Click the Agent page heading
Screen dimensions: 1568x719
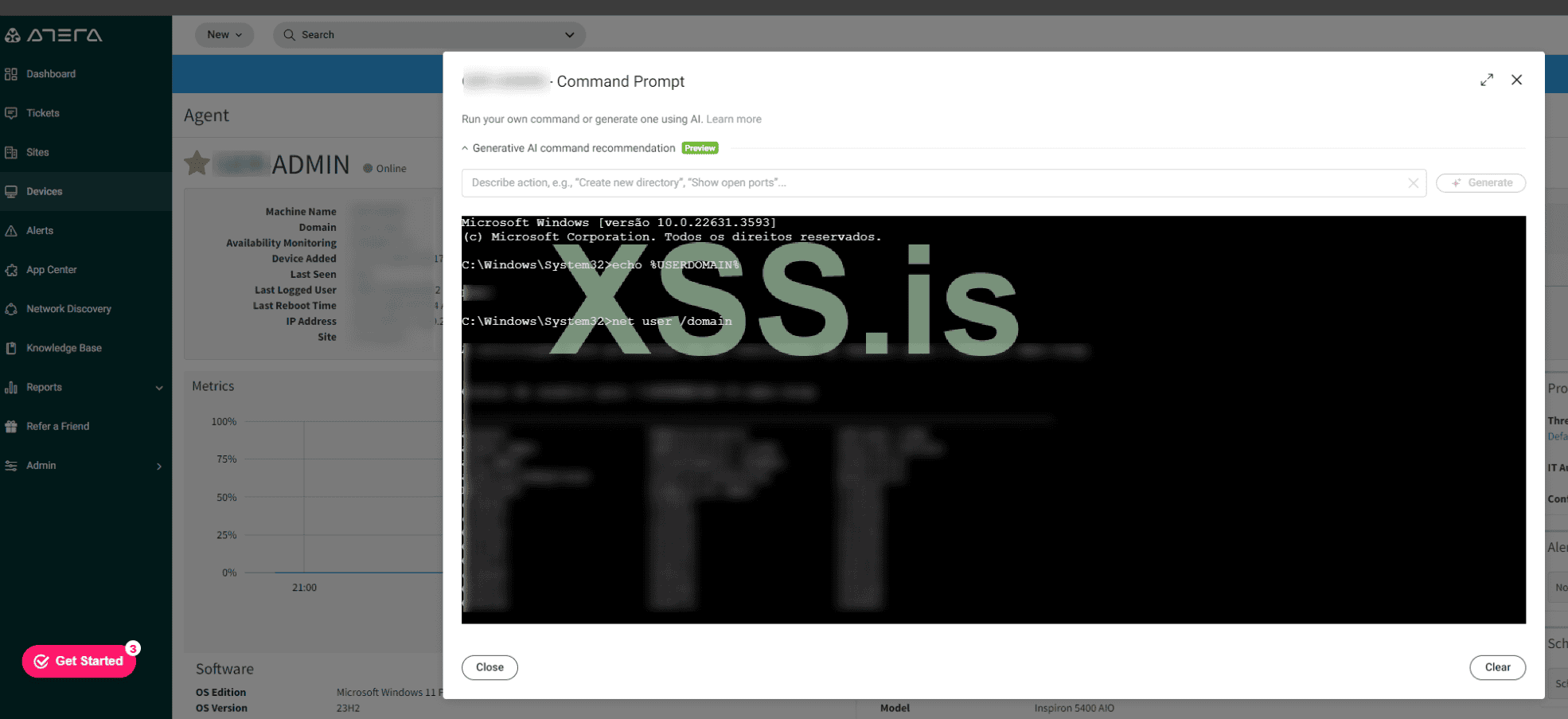point(206,115)
